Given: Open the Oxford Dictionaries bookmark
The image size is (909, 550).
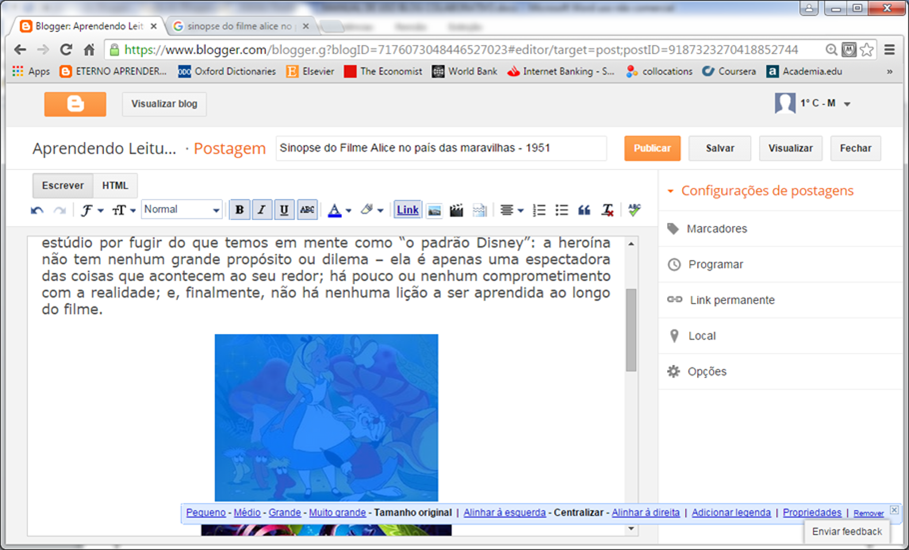Looking at the screenshot, I should (x=227, y=71).
